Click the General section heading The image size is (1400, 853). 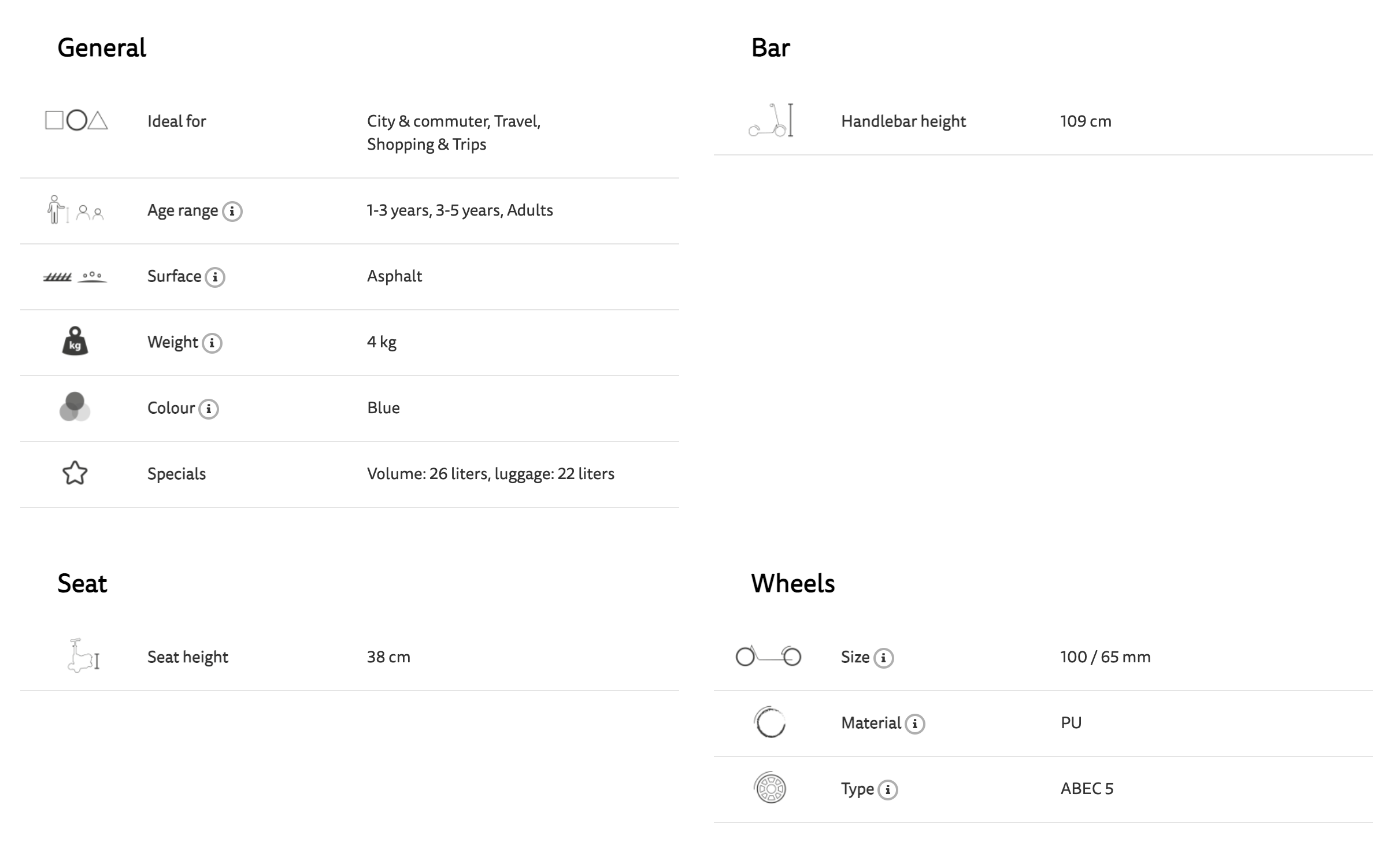[102, 47]
